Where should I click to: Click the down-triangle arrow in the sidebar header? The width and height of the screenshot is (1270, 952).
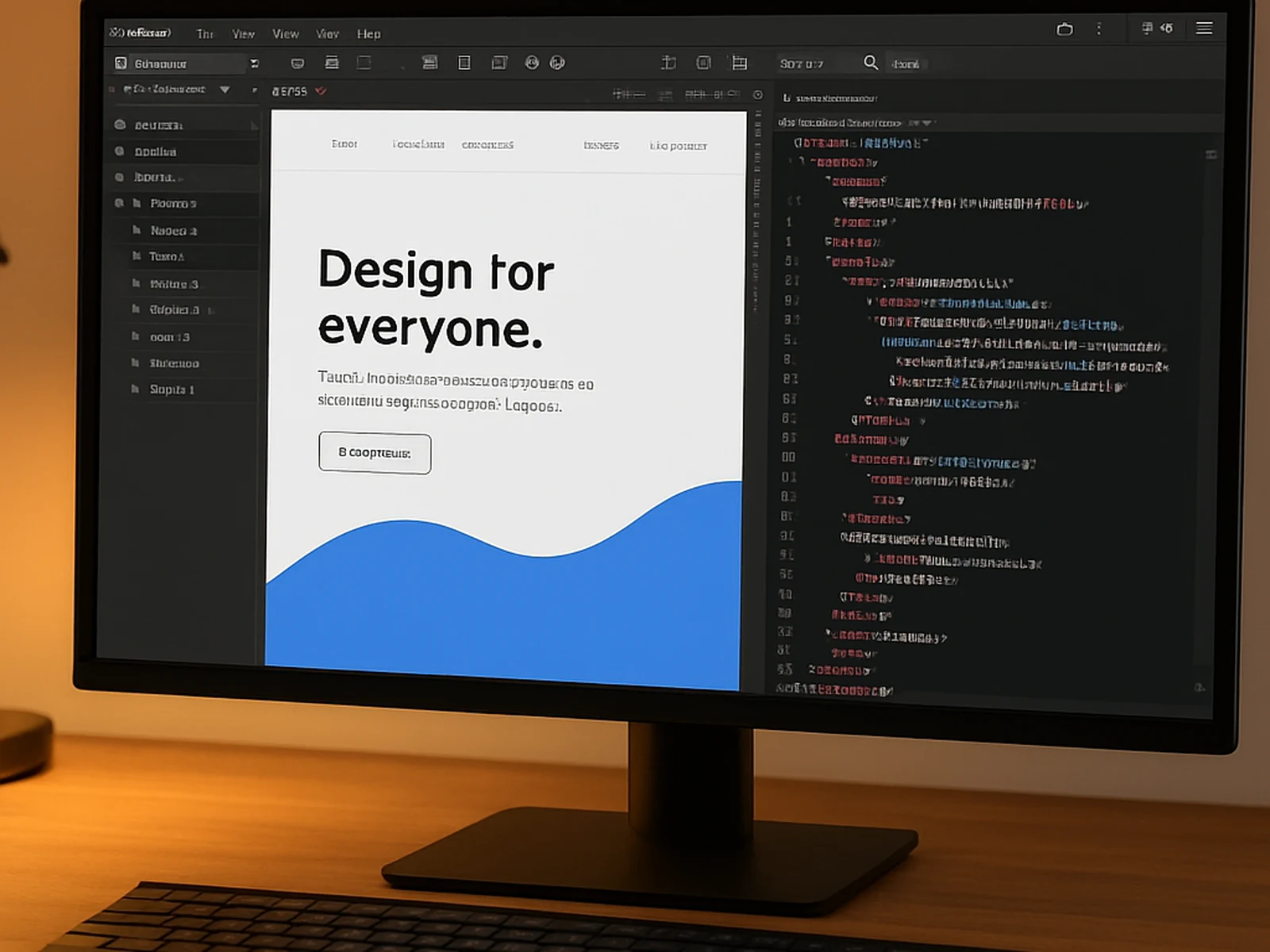(225, 90)
